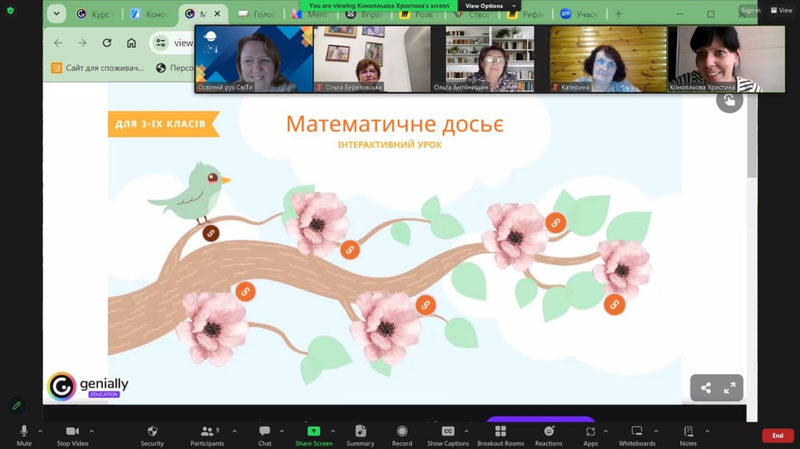Open the Chat panel

(264, 435)
